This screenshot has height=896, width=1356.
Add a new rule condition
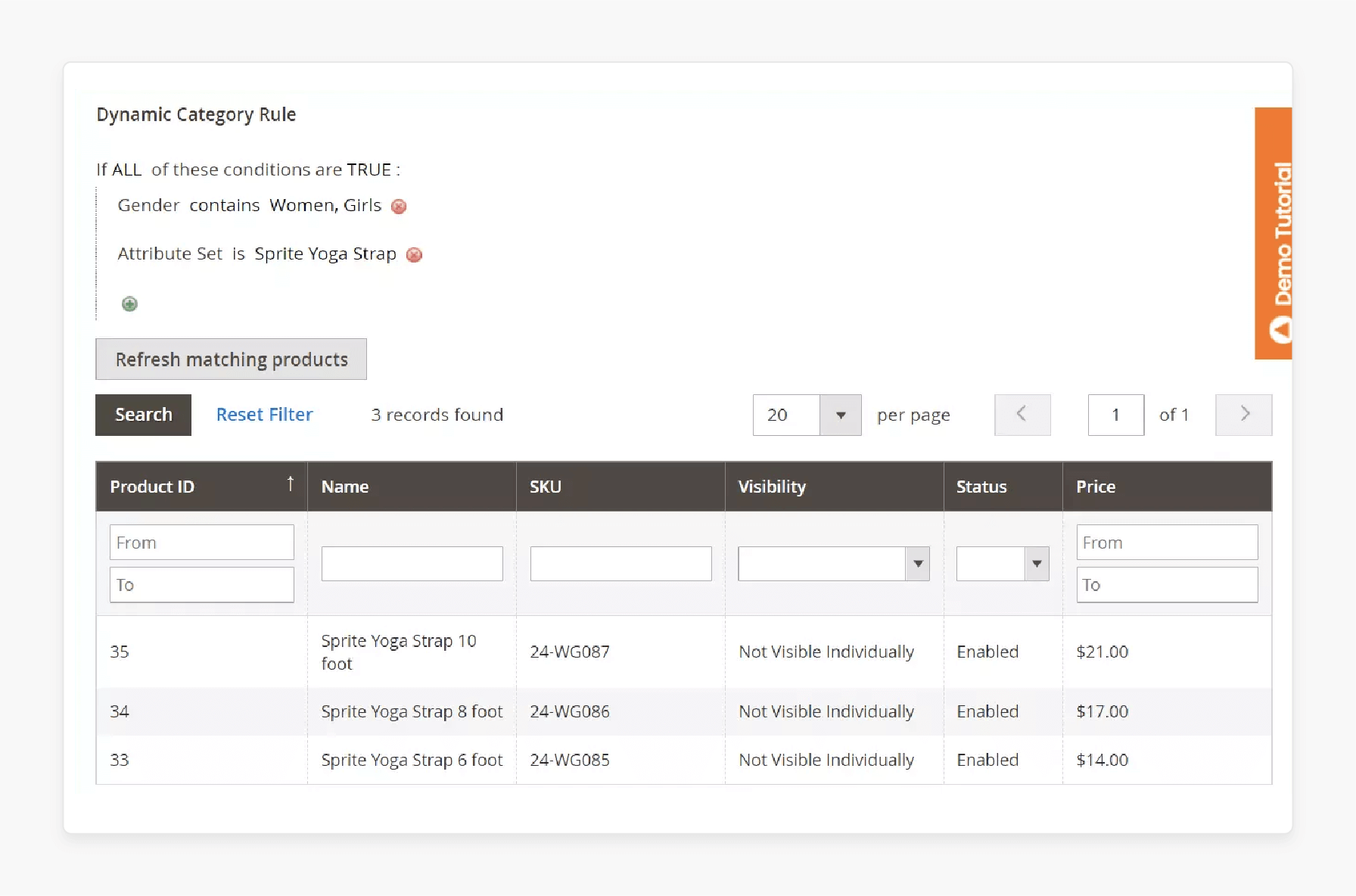[x=129, y=304]
